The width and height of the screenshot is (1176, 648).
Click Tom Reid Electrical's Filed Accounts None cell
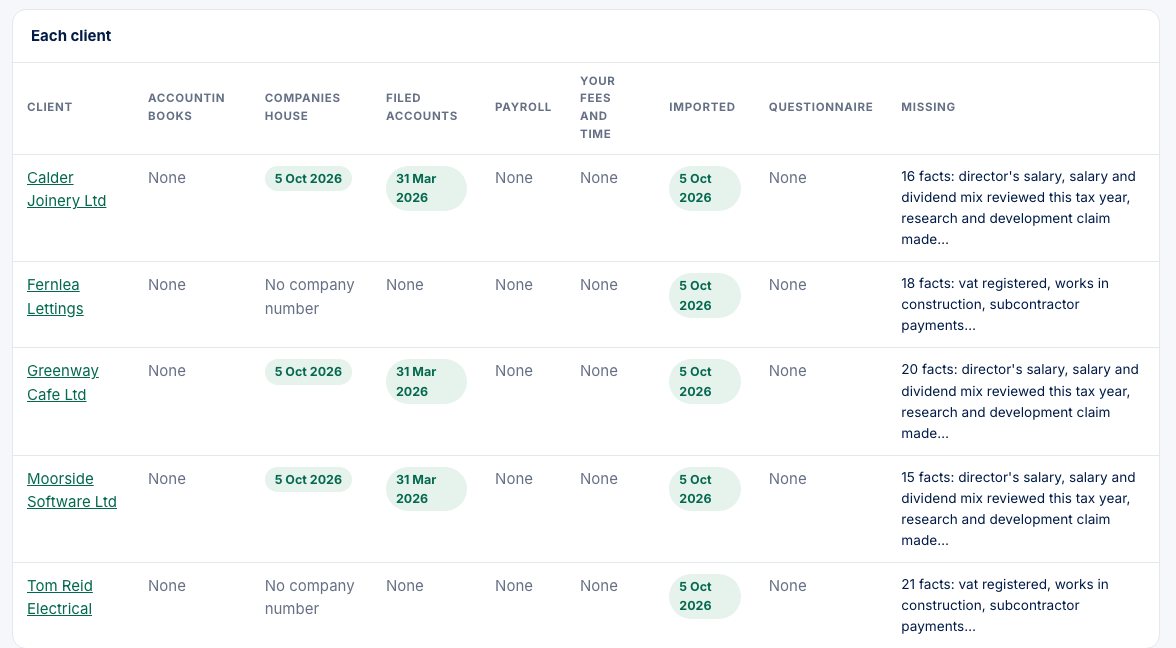(405, 586)
